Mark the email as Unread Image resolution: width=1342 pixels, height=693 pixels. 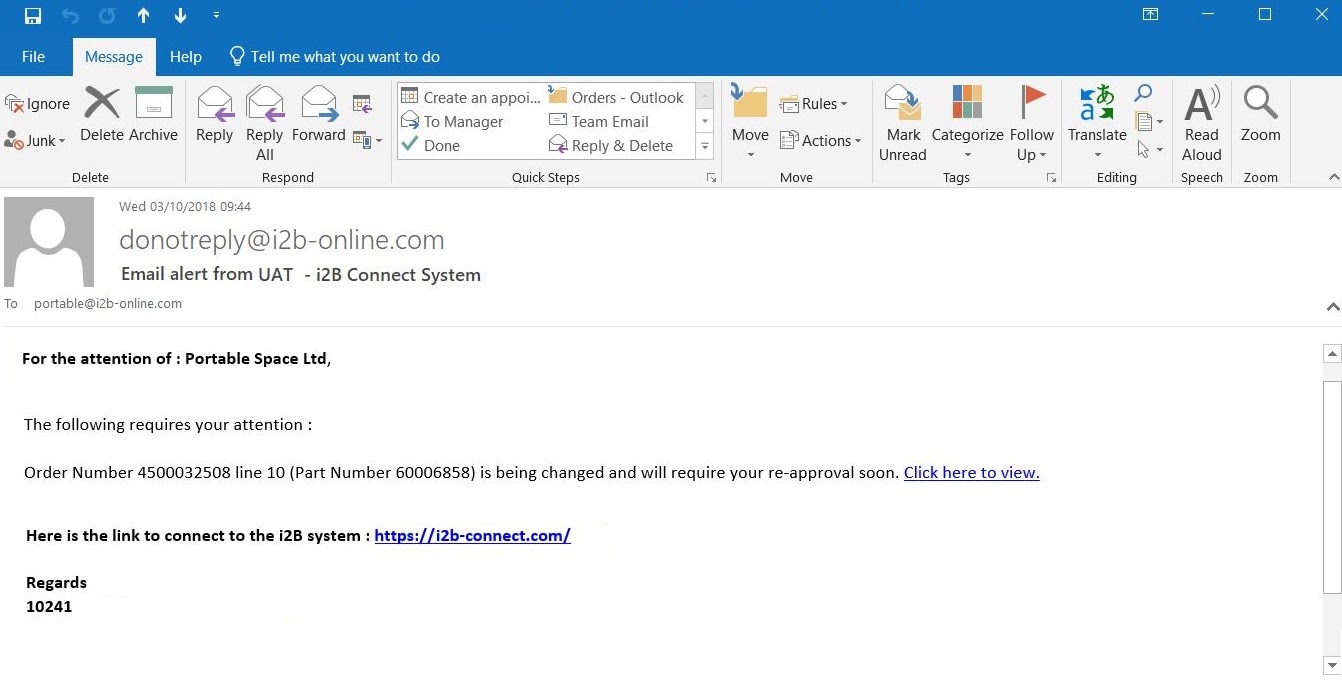[x=903, y=124]
